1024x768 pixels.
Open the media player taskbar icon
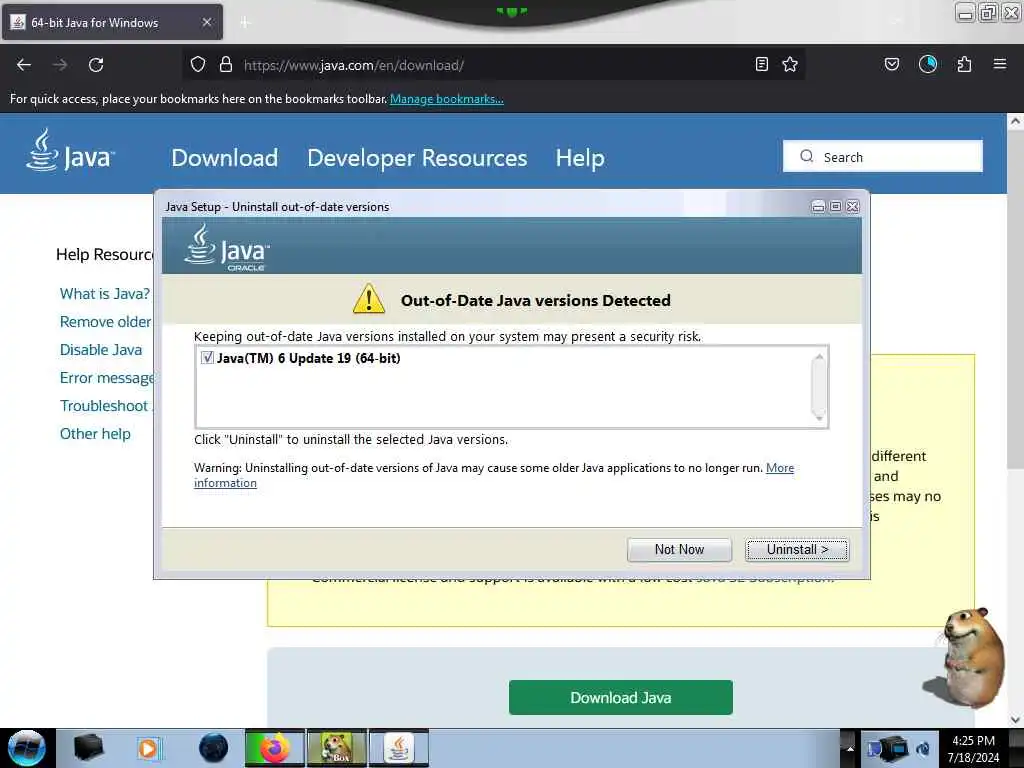click(149, 748)
